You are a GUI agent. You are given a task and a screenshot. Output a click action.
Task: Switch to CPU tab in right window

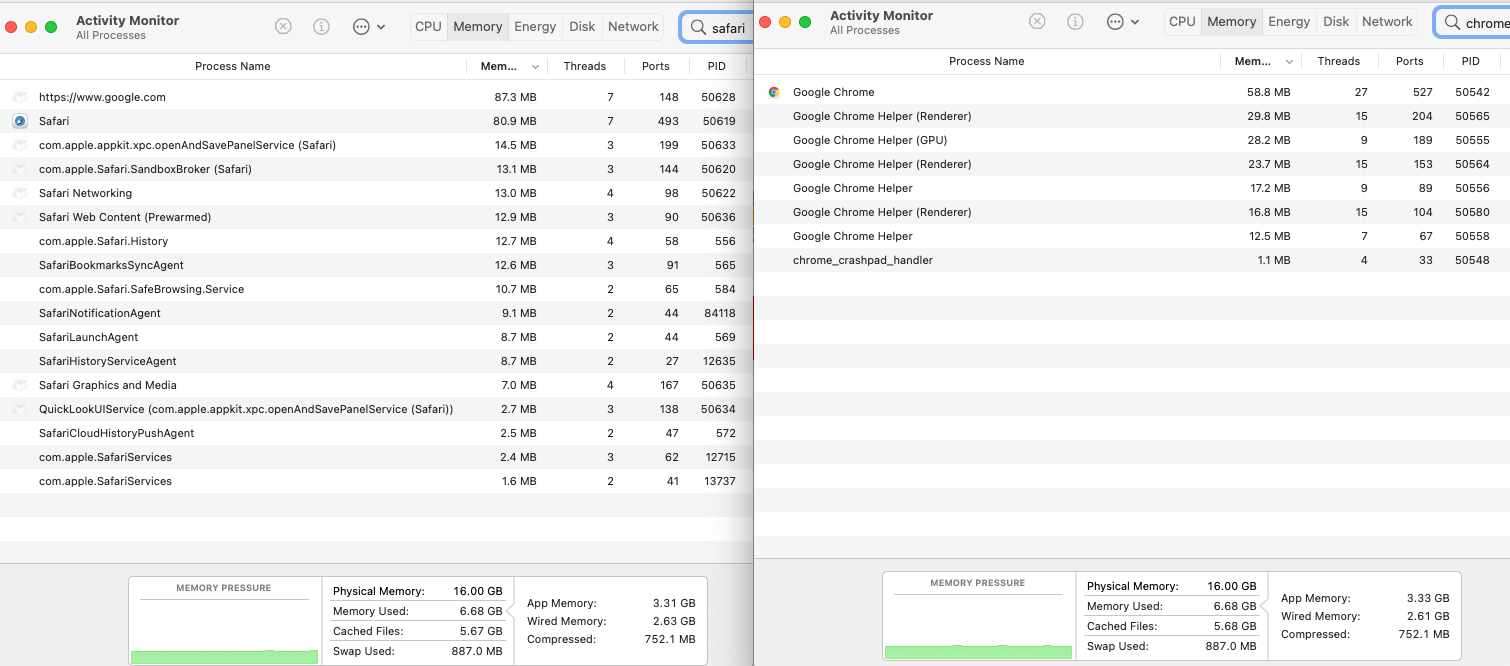click(1182, 22)
